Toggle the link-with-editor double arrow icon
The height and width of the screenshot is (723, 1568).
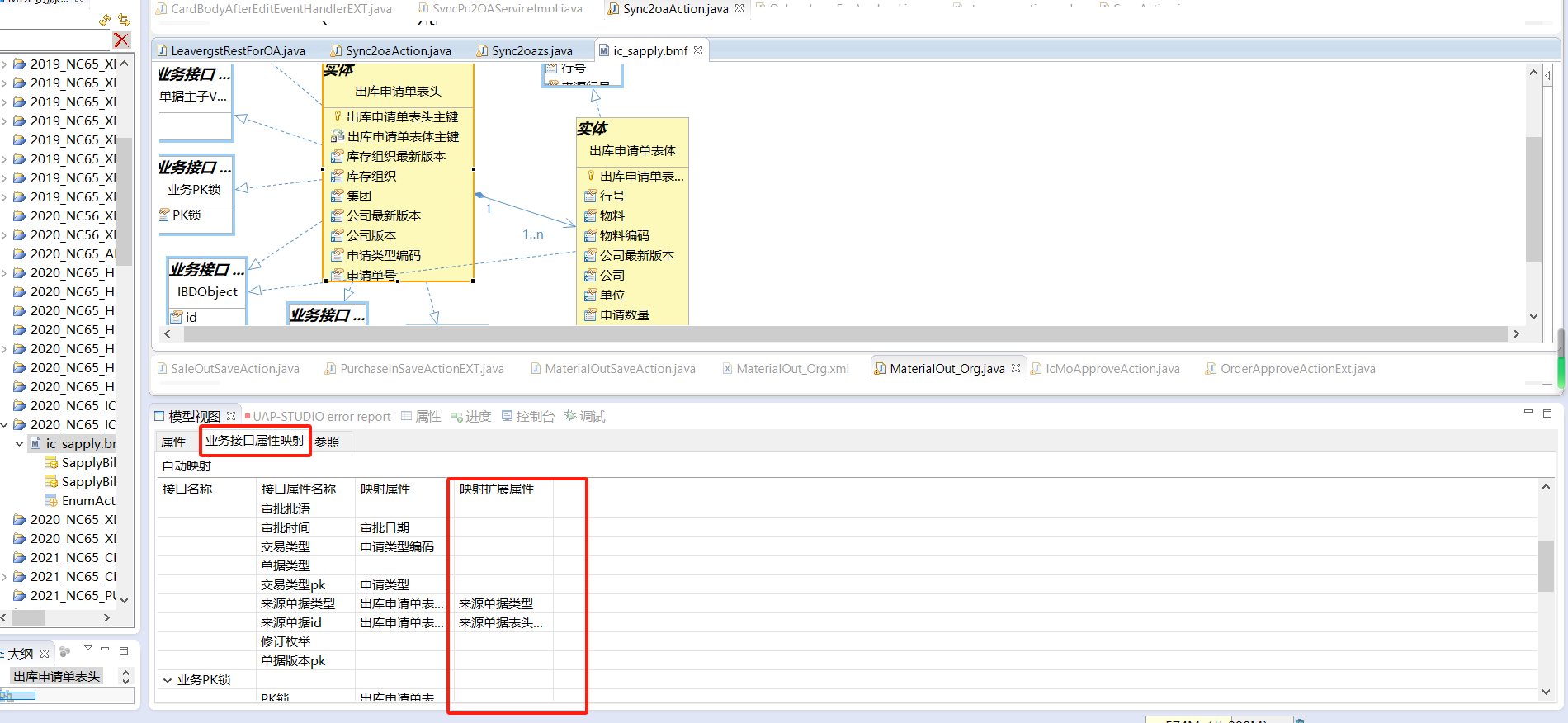click(124, 19)
